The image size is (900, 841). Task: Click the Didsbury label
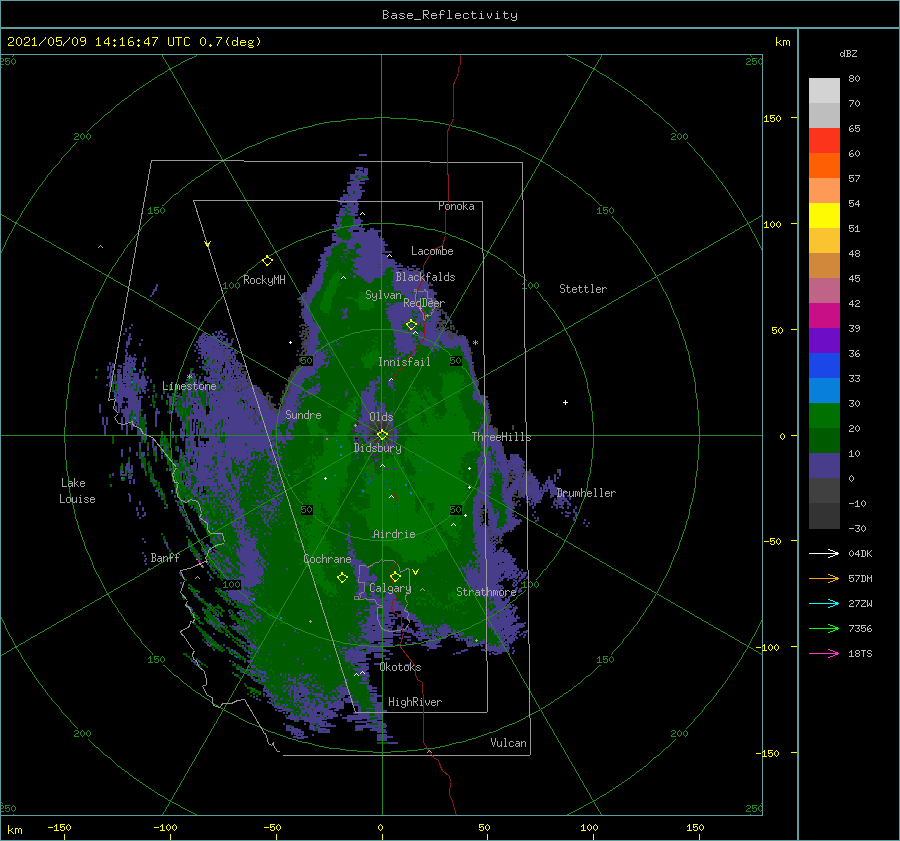coord(378,448)
